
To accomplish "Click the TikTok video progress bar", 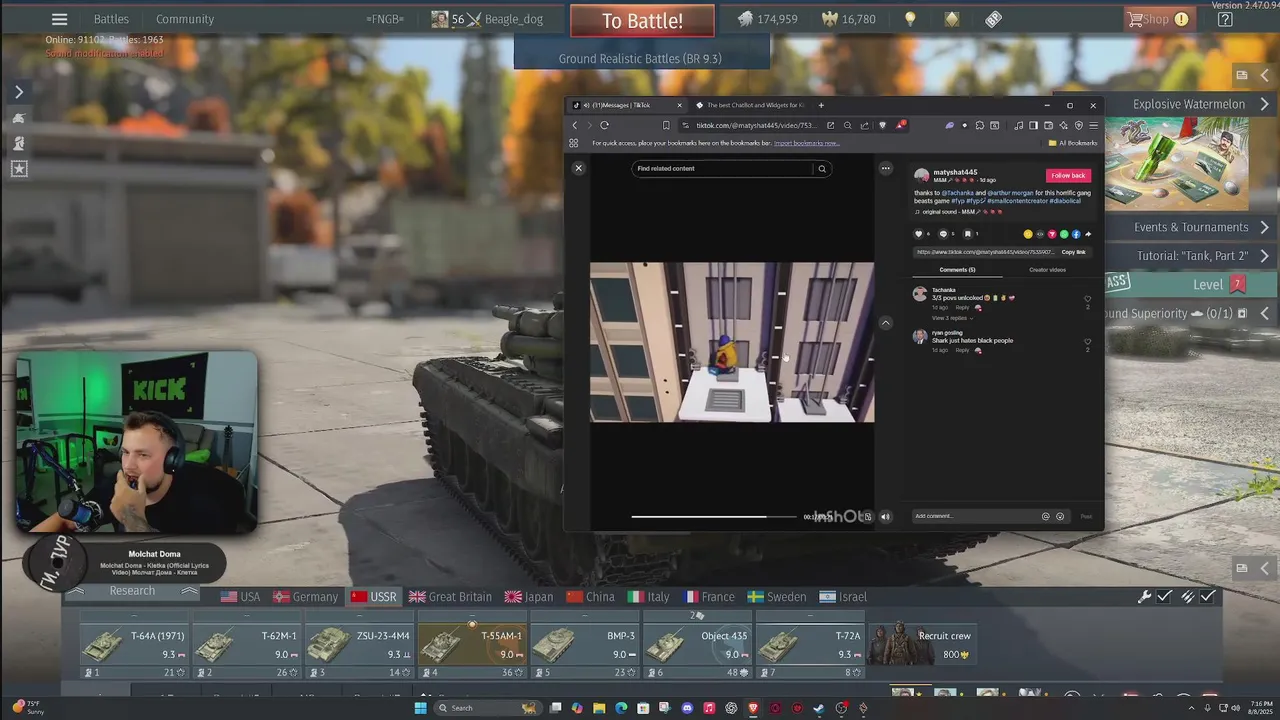I will coord(714,517).
